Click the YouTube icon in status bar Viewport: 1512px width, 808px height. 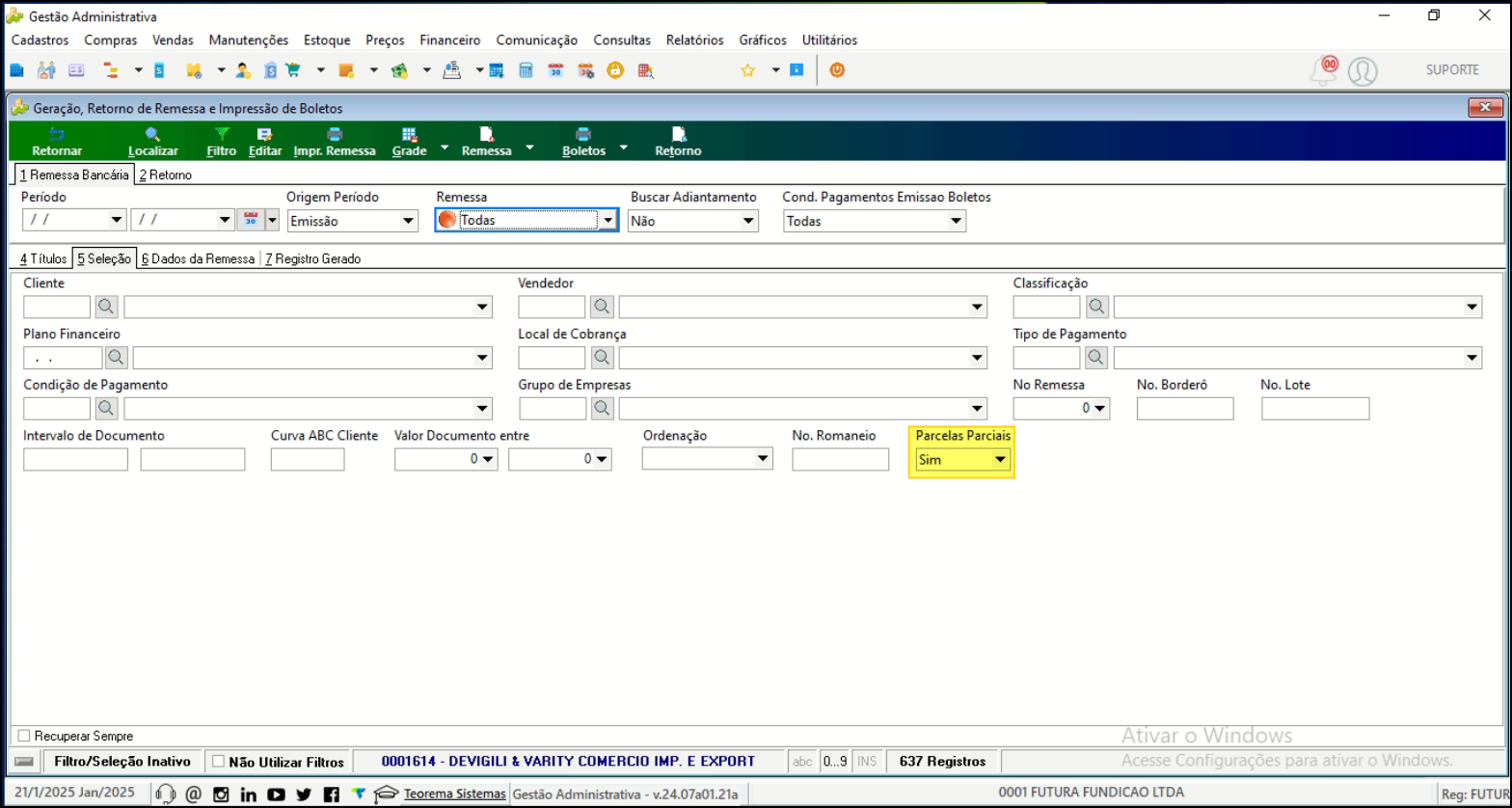pyautogui.click(x=277, y=795)
